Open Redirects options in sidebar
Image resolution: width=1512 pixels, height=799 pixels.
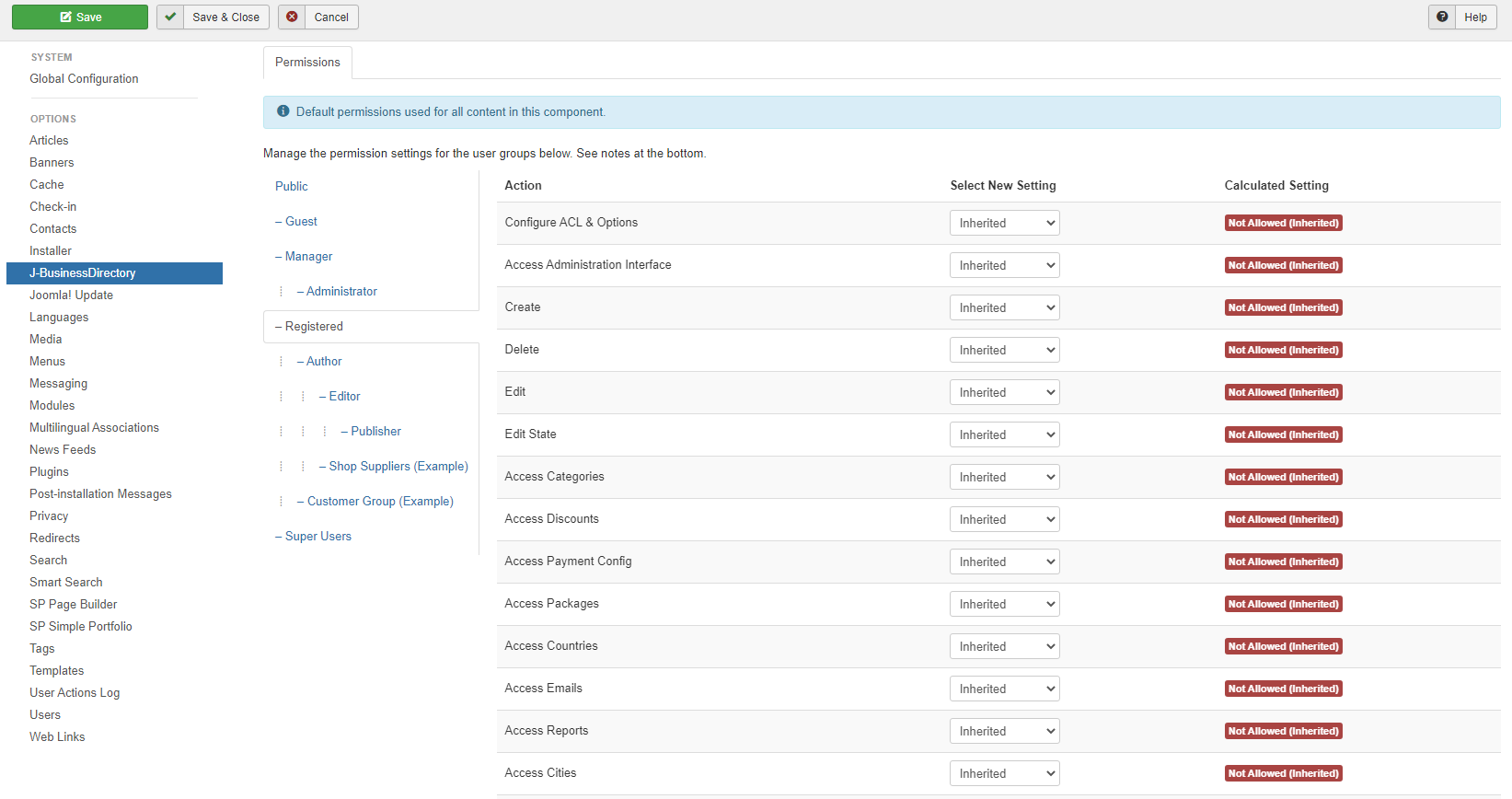54,538
